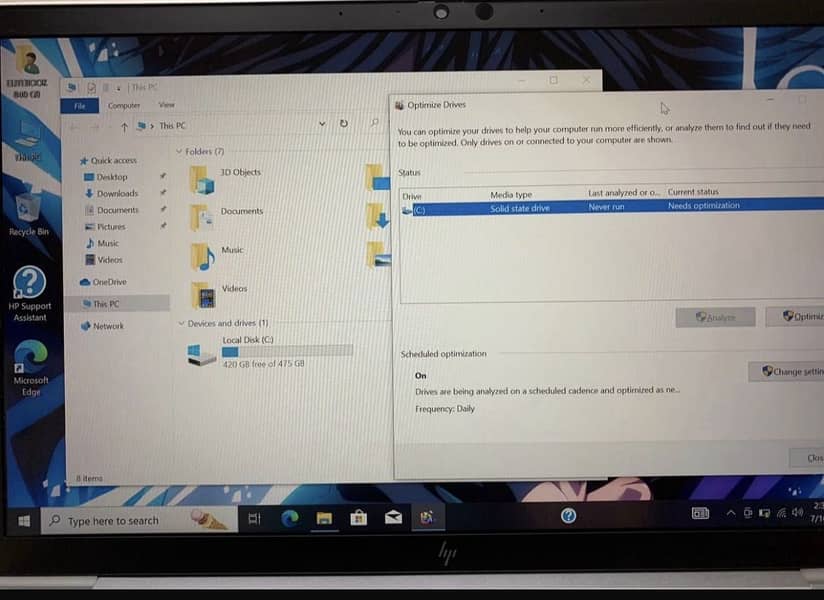
Task: Open File Explorer from the taskbar
Action: [324, 519]
